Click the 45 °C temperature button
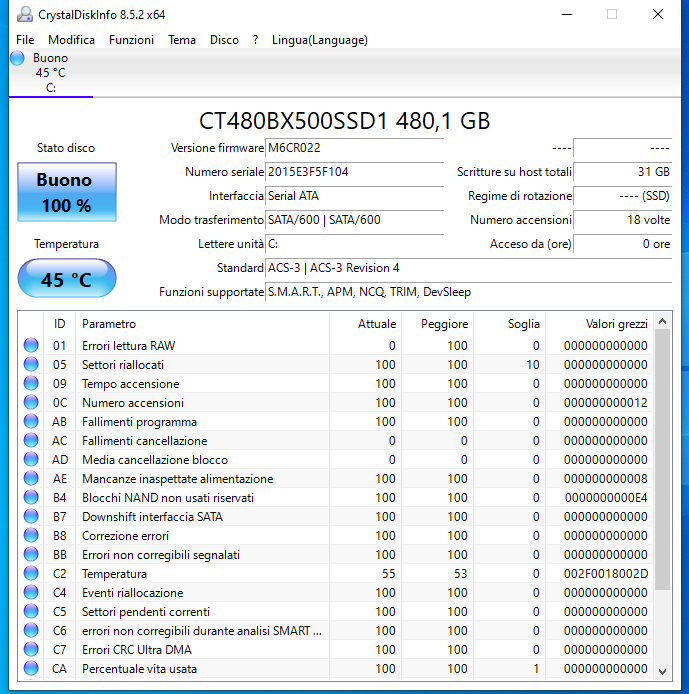This screenshot has height=694, width=689. 67,278
